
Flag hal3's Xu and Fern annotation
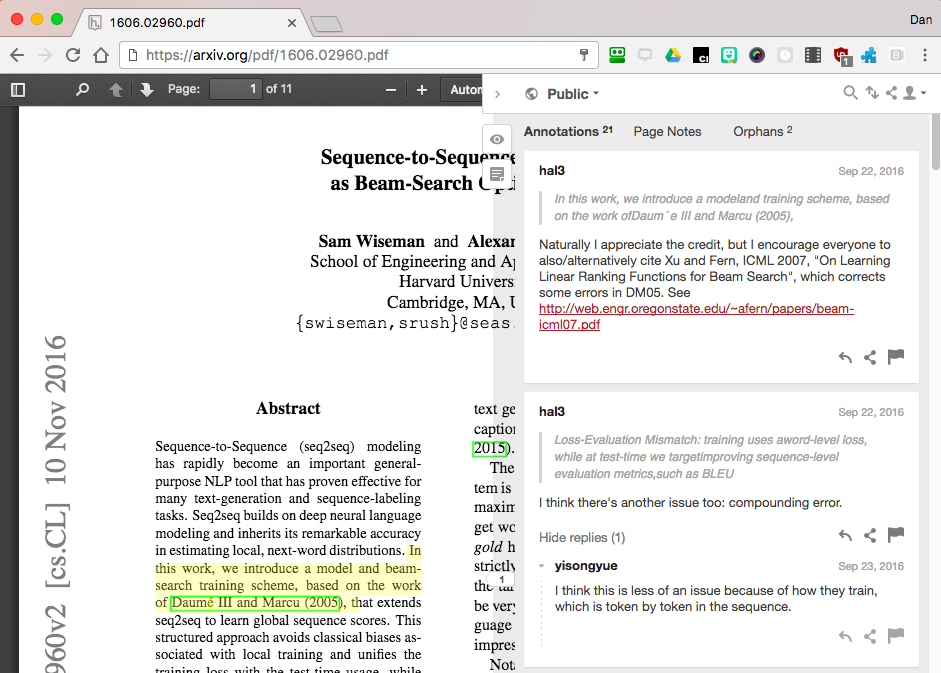pyautogui.click(x=895, y=357)
